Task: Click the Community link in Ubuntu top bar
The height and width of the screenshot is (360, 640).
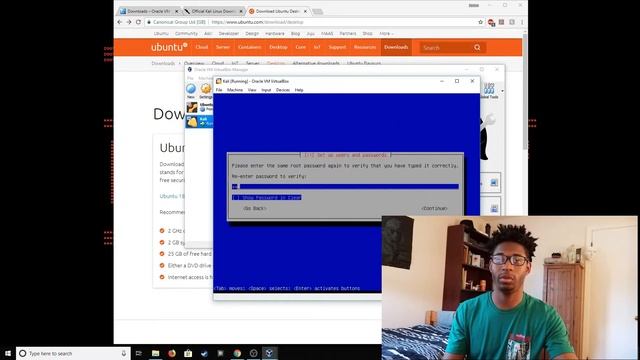Action: [186, 33]
